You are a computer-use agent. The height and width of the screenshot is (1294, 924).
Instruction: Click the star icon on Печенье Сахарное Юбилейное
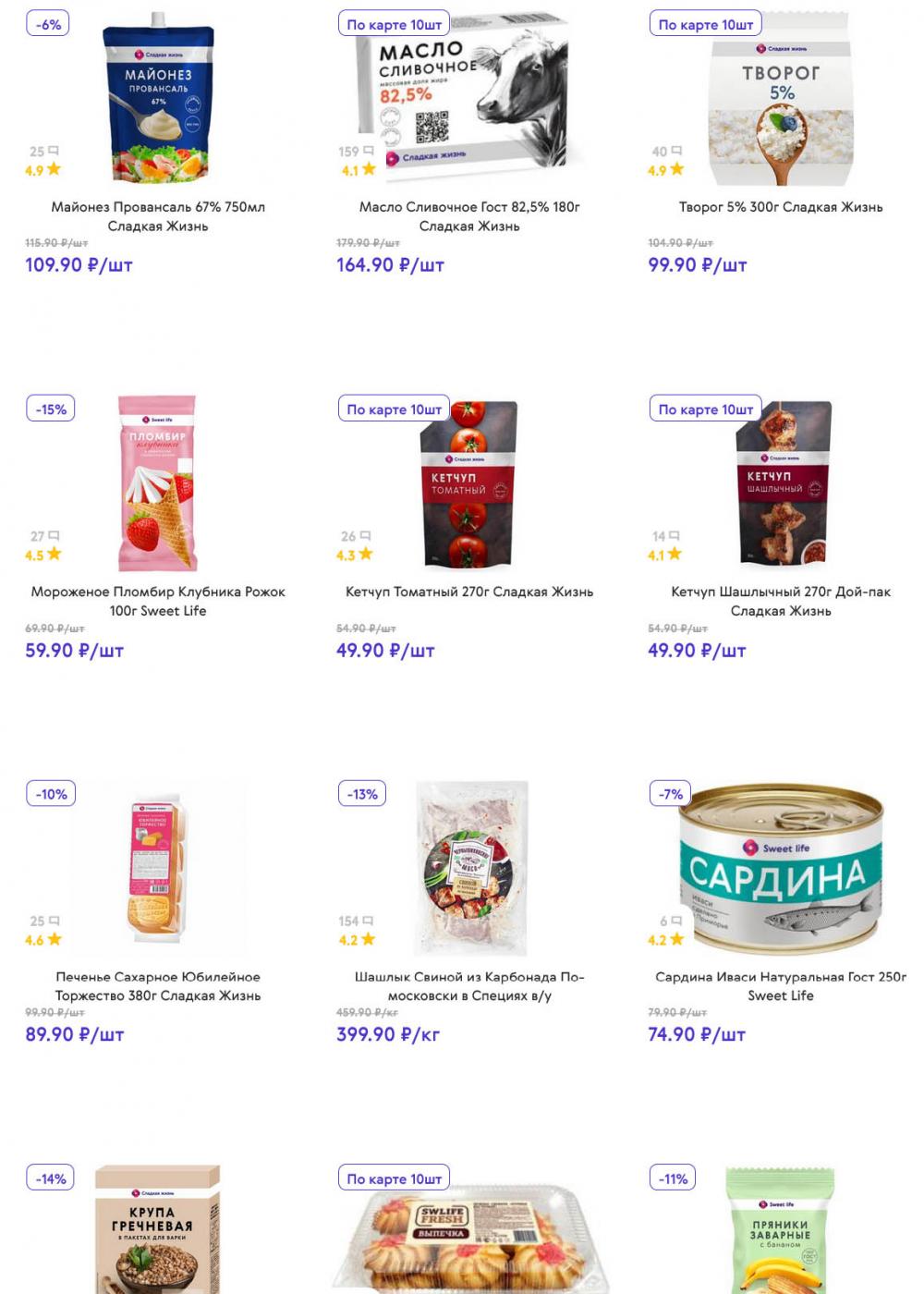pyautogui.click(x=55, y=939)
